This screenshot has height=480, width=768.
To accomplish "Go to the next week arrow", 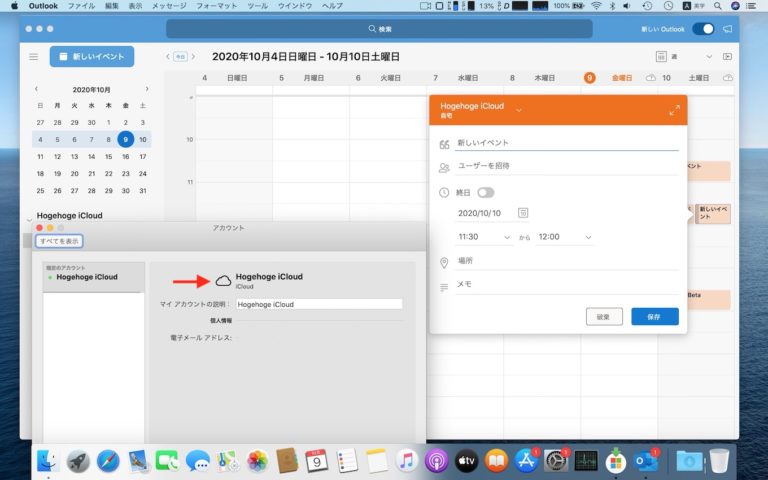I will coord(193,57).
